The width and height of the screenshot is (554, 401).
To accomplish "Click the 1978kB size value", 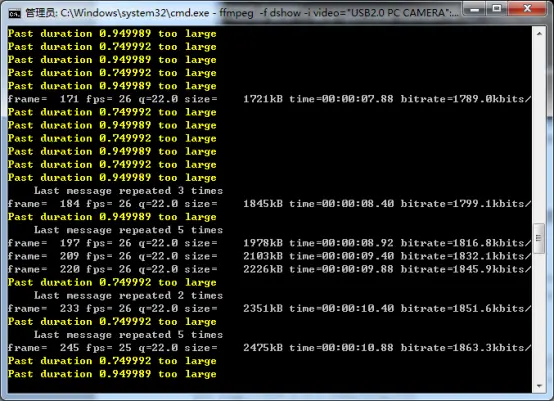I will (x=263, y=243).
